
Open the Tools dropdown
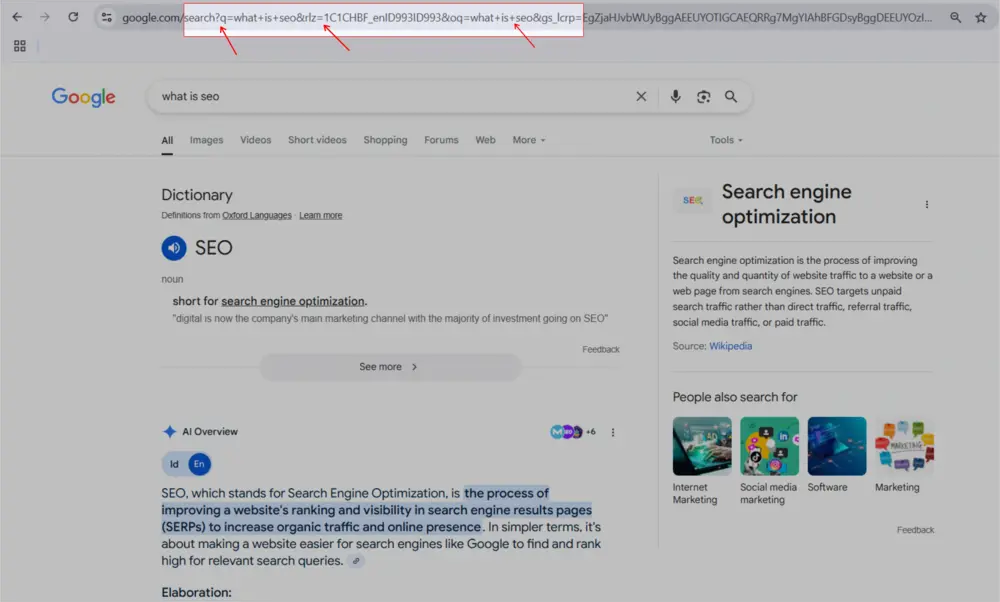(x=726, y=140)
